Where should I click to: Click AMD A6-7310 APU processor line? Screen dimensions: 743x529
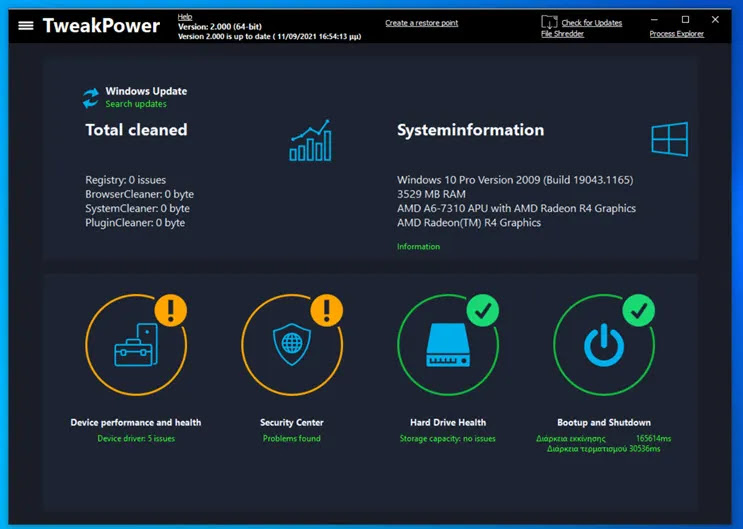tap(516, 209)
